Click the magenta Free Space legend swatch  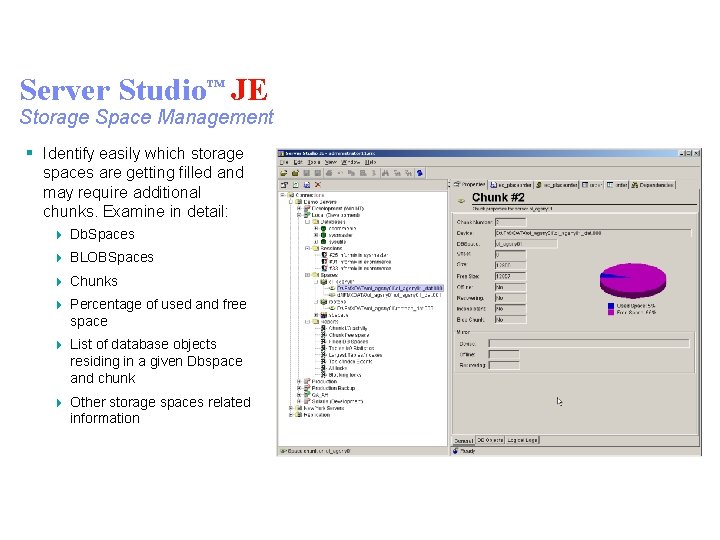(x=611, y=312)
